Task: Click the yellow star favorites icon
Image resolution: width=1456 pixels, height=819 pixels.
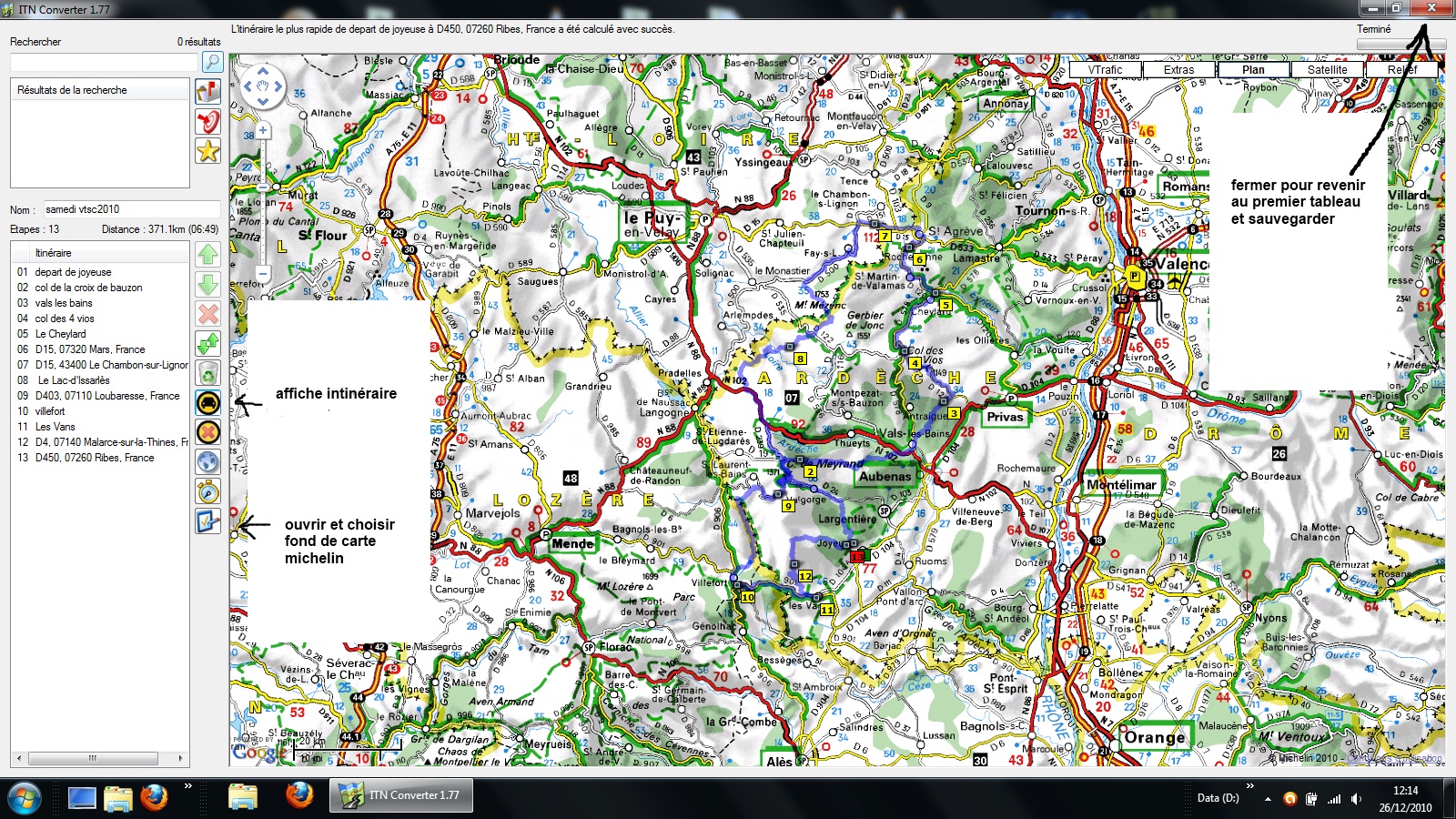Action: (208, 151)
